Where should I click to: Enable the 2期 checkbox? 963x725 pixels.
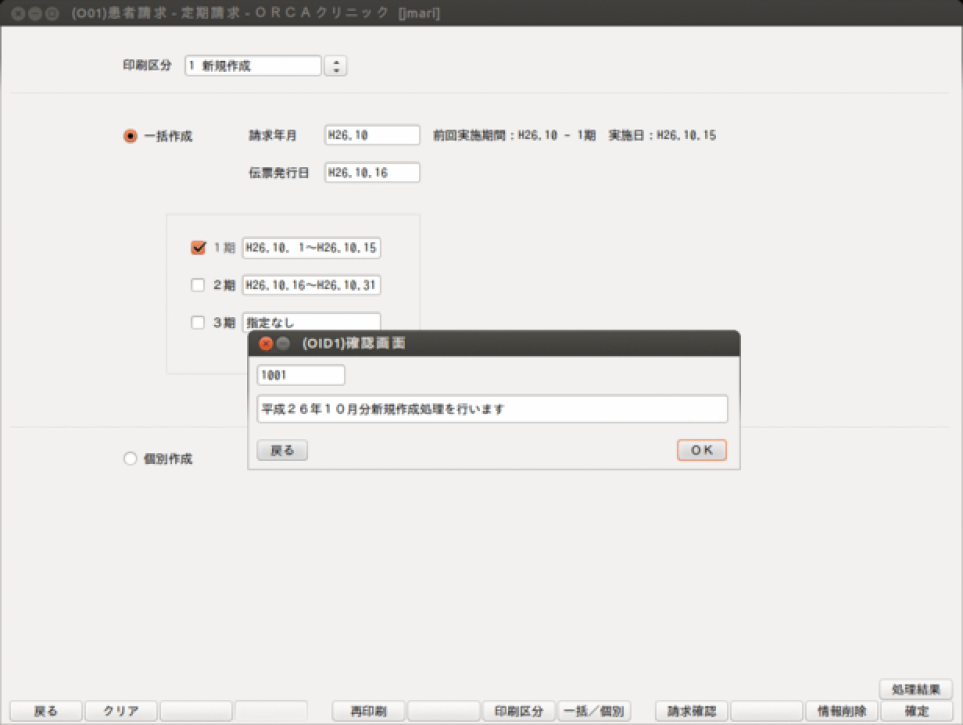[198, 286]
